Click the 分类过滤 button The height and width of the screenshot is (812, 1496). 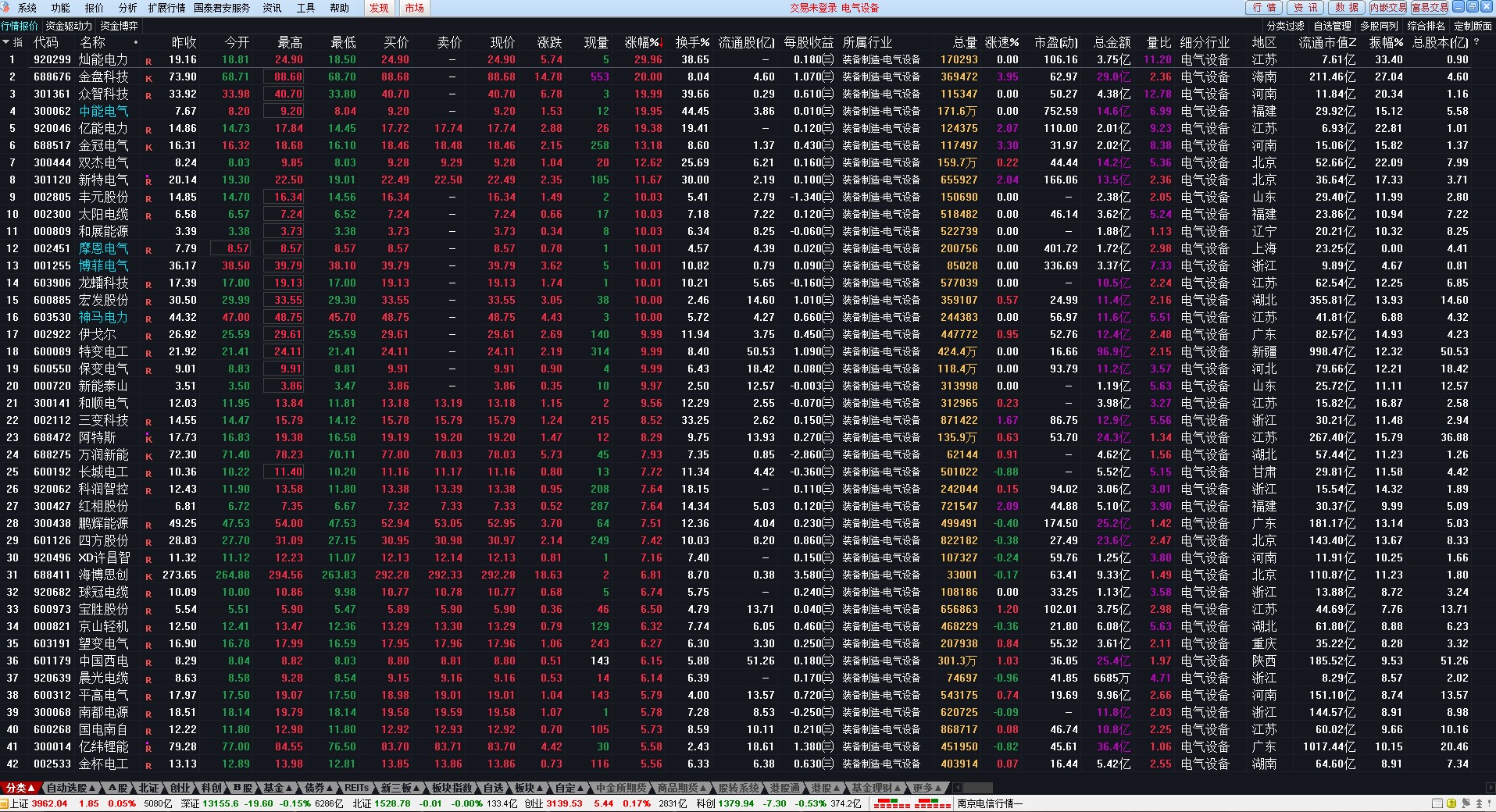click(1286, 26)
